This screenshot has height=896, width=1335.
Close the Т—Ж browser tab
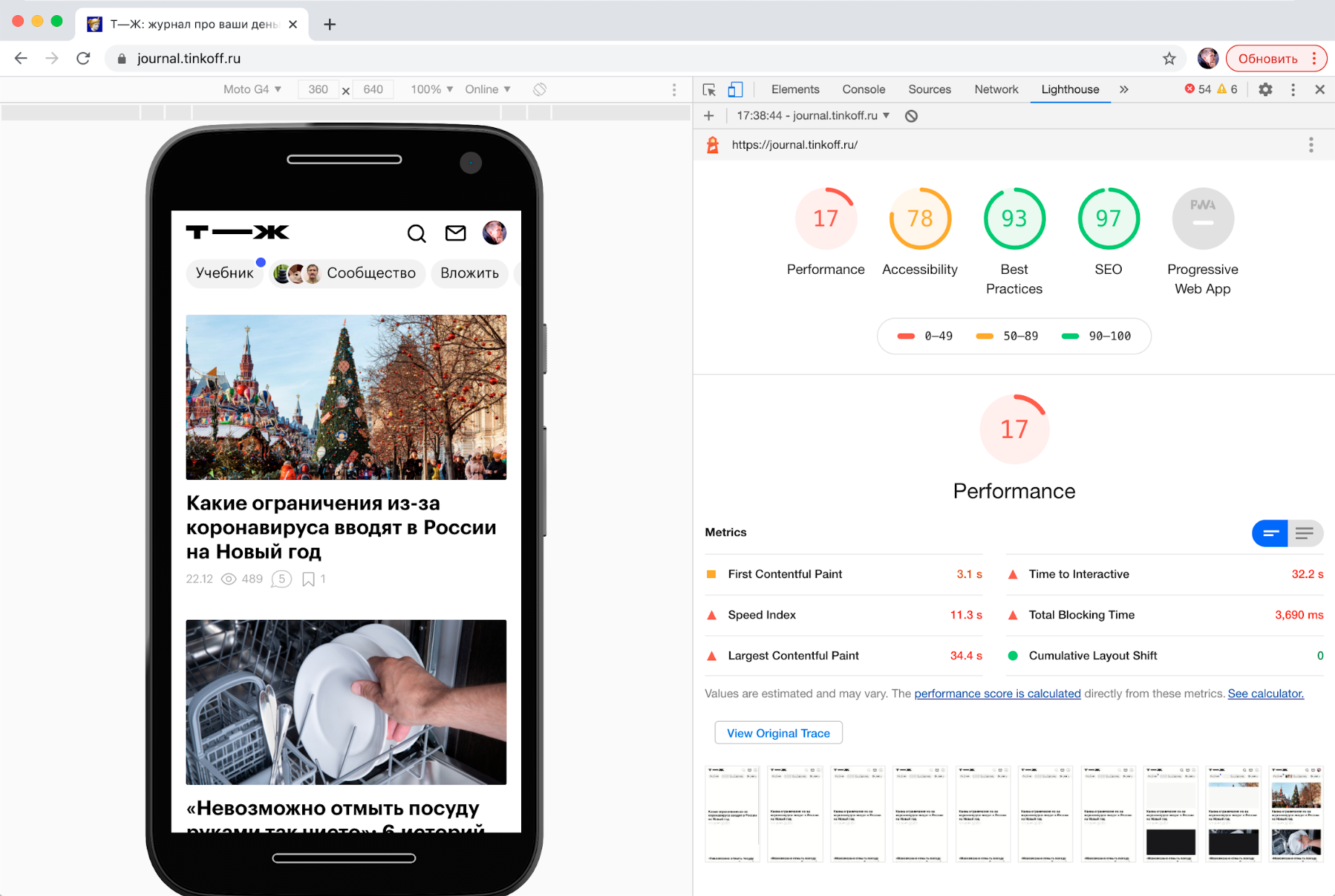point(293,24)
